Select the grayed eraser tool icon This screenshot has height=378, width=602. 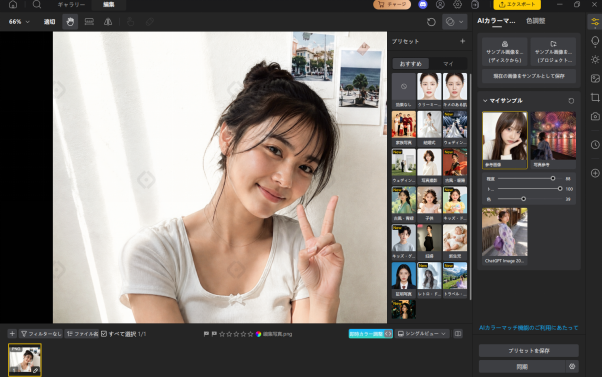(150, 22)
